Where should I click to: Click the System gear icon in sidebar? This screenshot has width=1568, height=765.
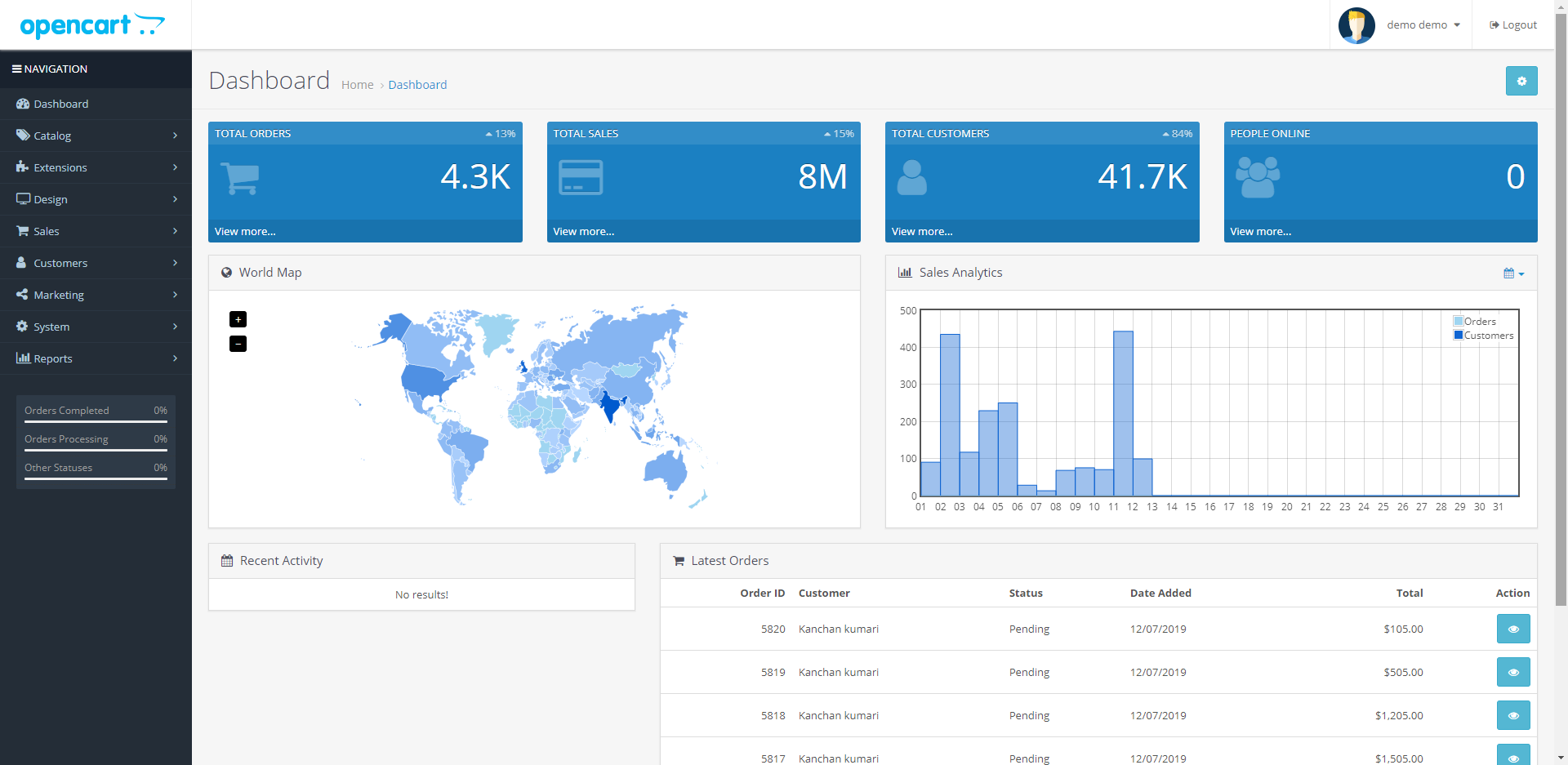[x=22, y=326]
